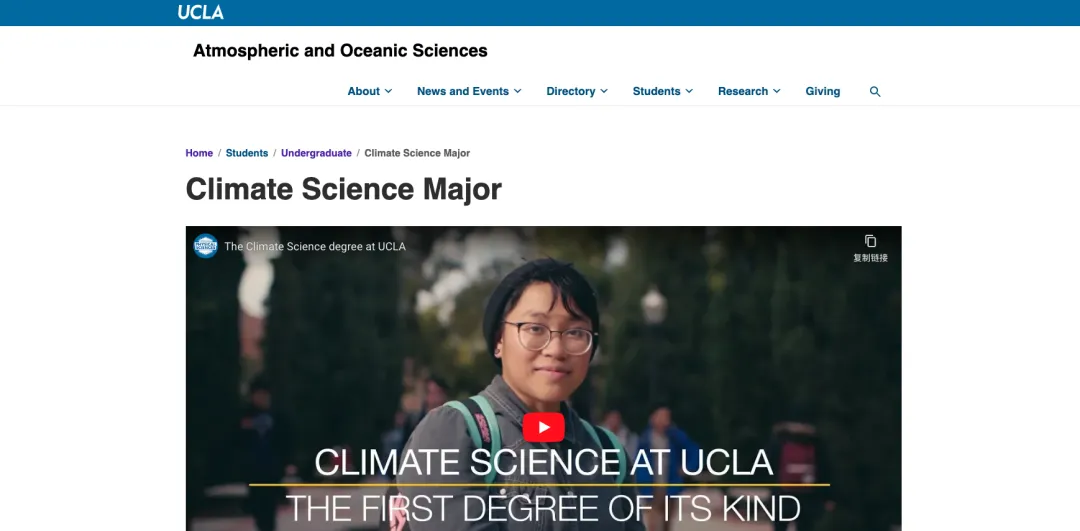Click the UCLA logo in the header
The width and height of the screenshot is (1080, 531).
click(x=200, y=12)
